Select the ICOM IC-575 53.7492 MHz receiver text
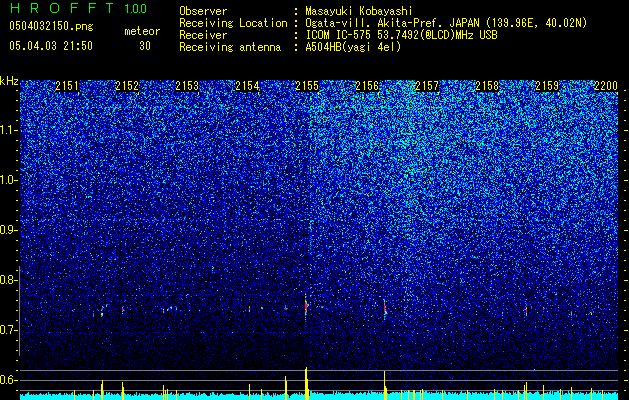Image resolution: width=629 pixels, height=400 pixels. pos(401,35)
